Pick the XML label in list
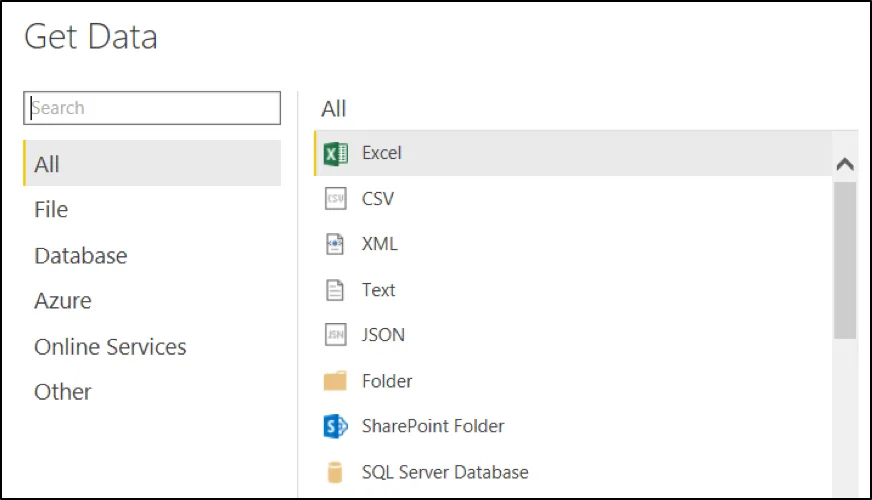Screen dimensions: 872x500 [x=380, y=244]
